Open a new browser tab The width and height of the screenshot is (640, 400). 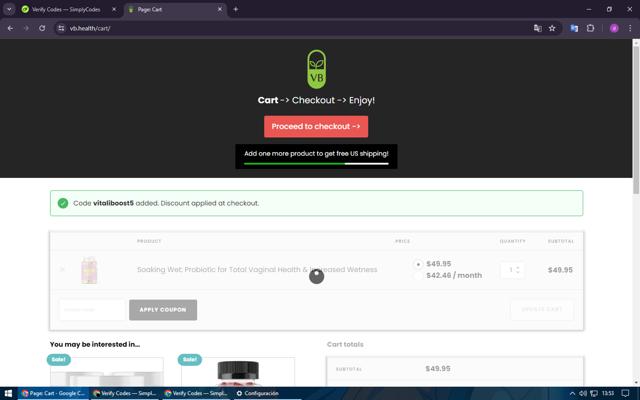click(x=236, y=9)
